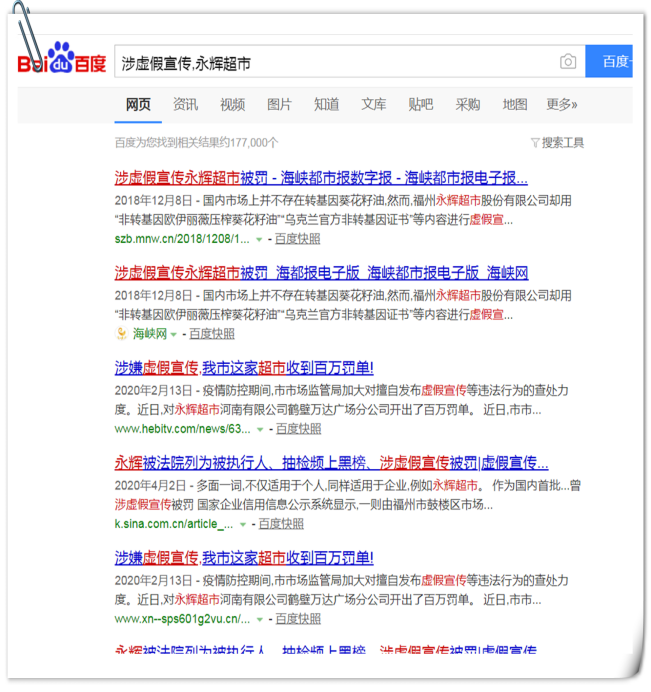Expand the 更多» tab list
This screenshot has height=692, width=651.
tap(562, 105)
